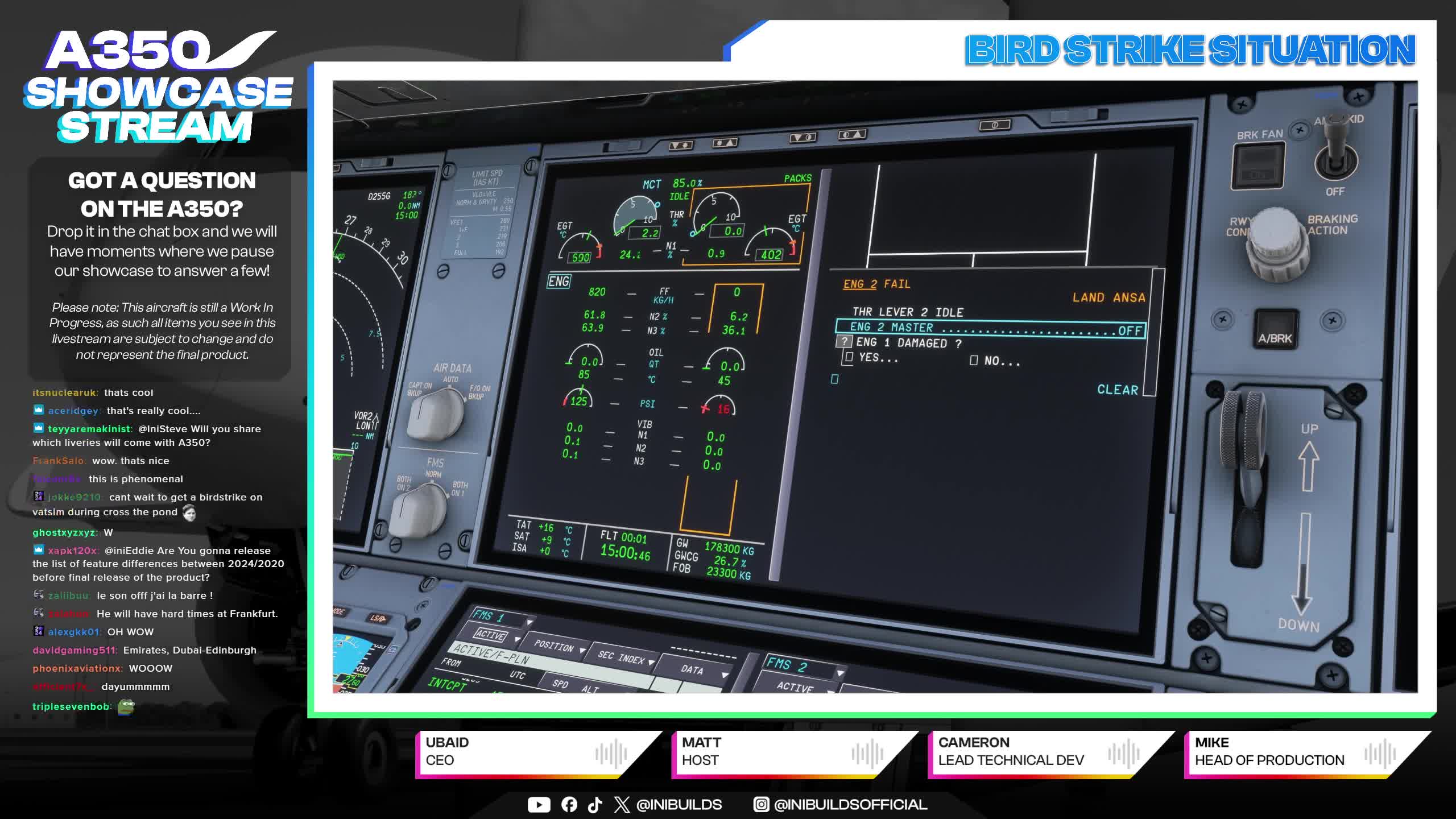Click the face emote in jdkke9210's message
Image resolution: width=1456 pixels, height=819 pixels.
pos(189,513)
